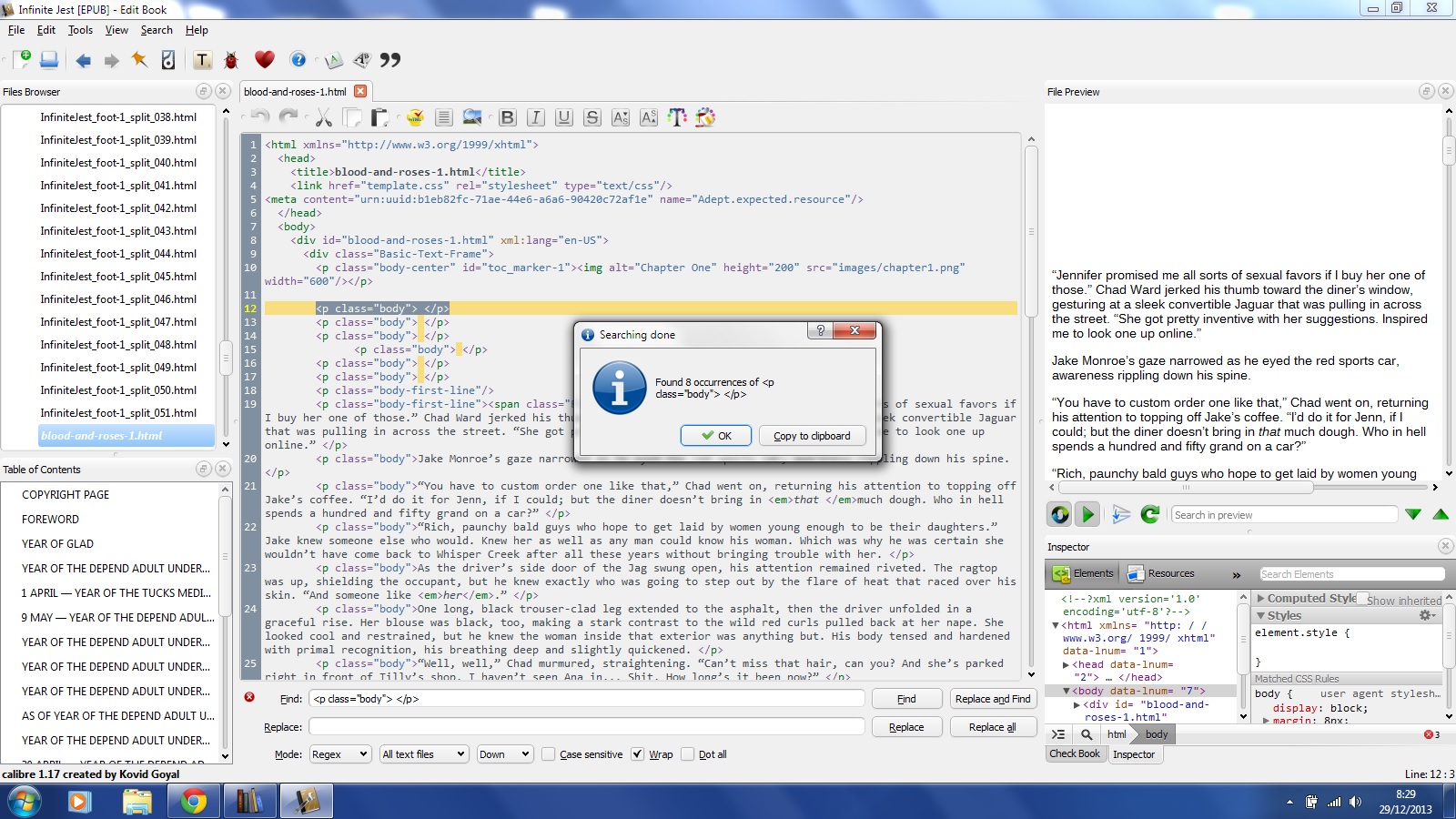Open the Search menu

coord(157,30)
